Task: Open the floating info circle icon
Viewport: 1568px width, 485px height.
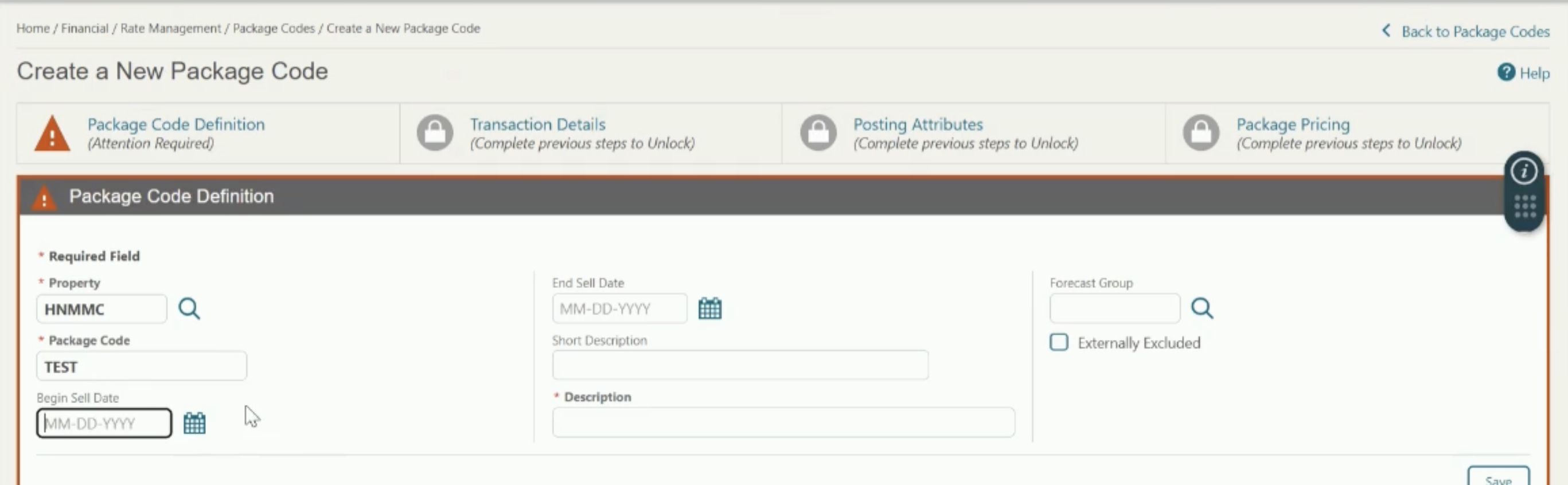Action: [1524, 171]
